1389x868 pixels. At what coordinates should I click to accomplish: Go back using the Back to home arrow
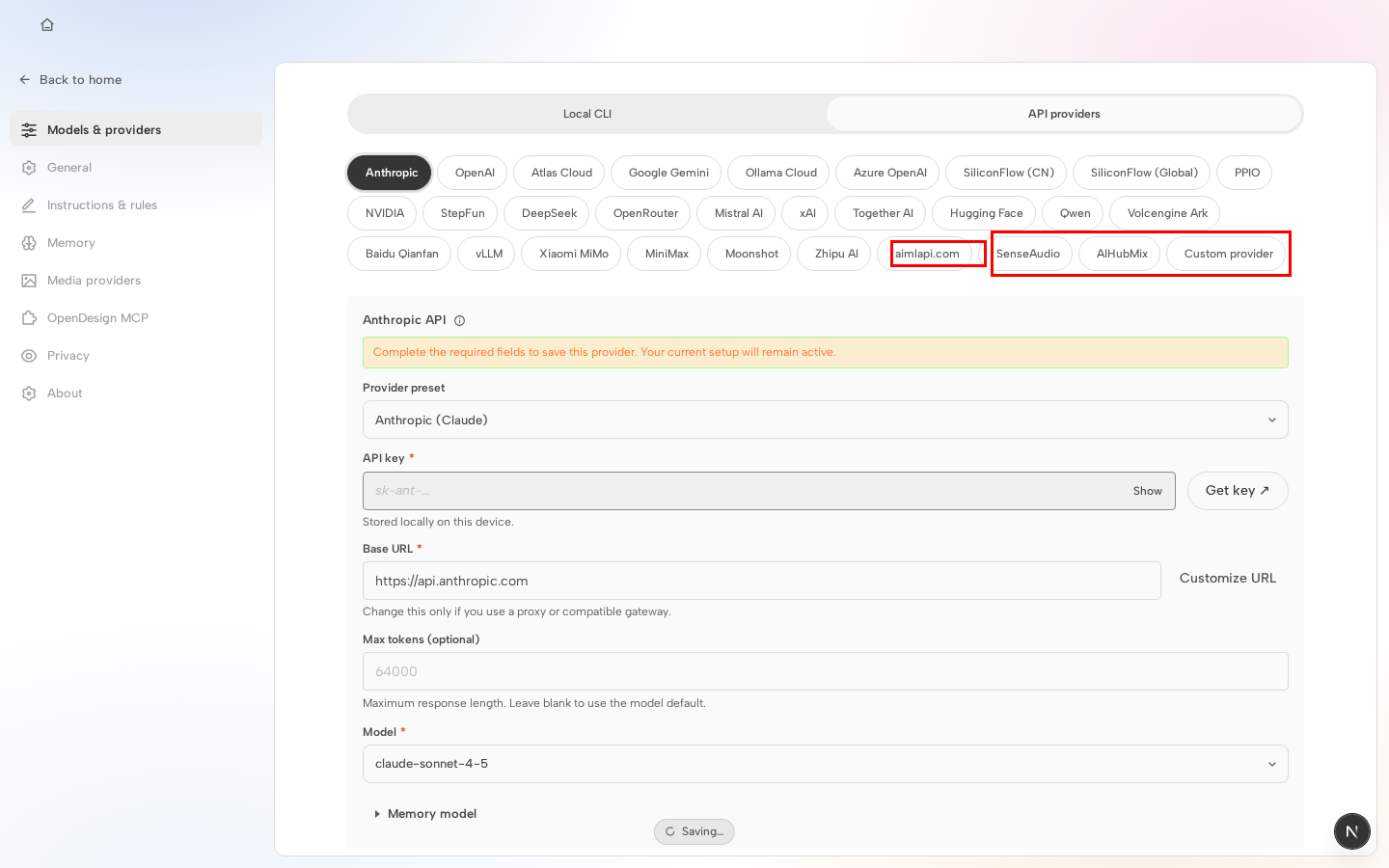tap(25, 80)
